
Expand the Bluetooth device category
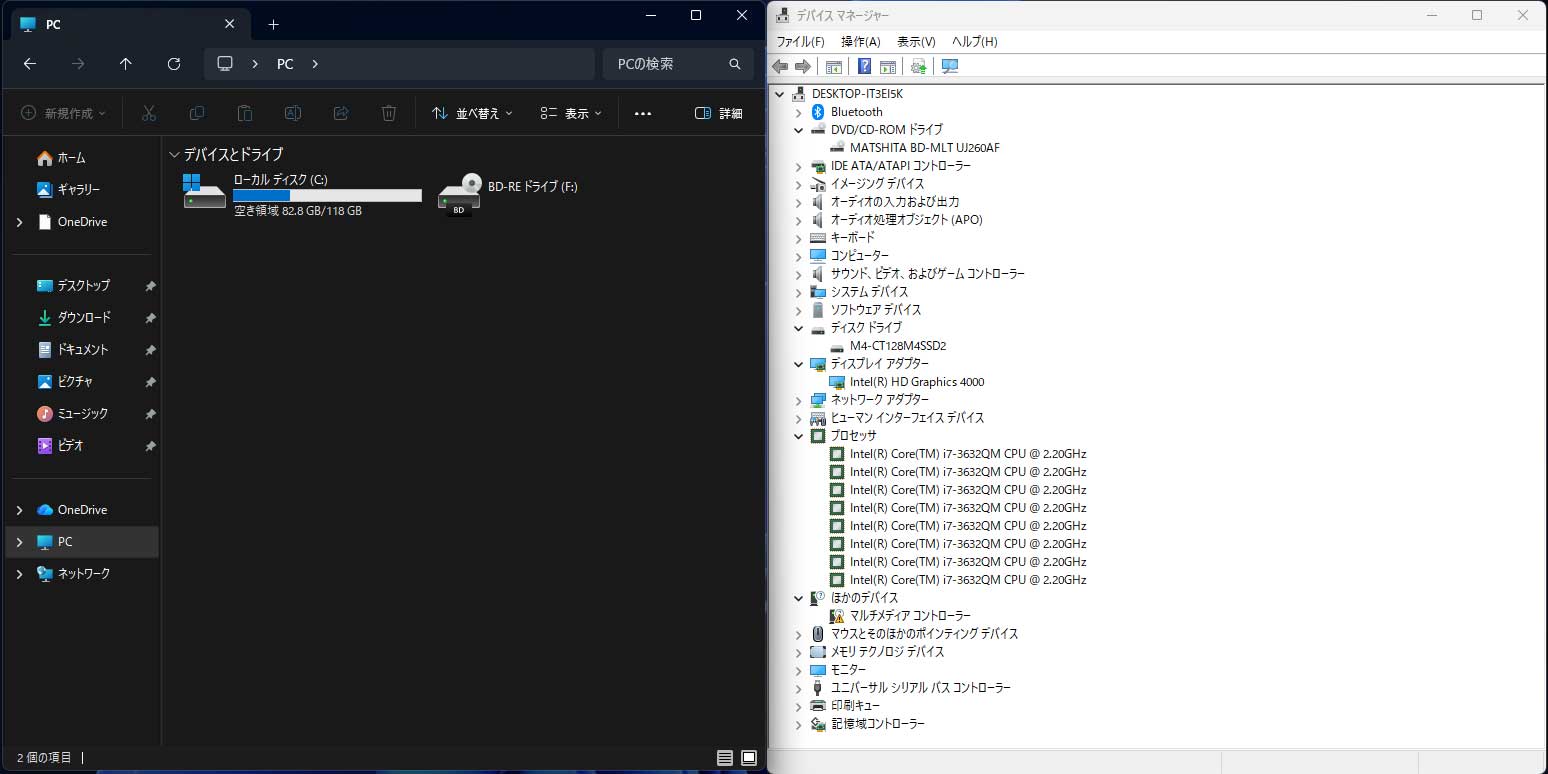click(x=798, y=112)
